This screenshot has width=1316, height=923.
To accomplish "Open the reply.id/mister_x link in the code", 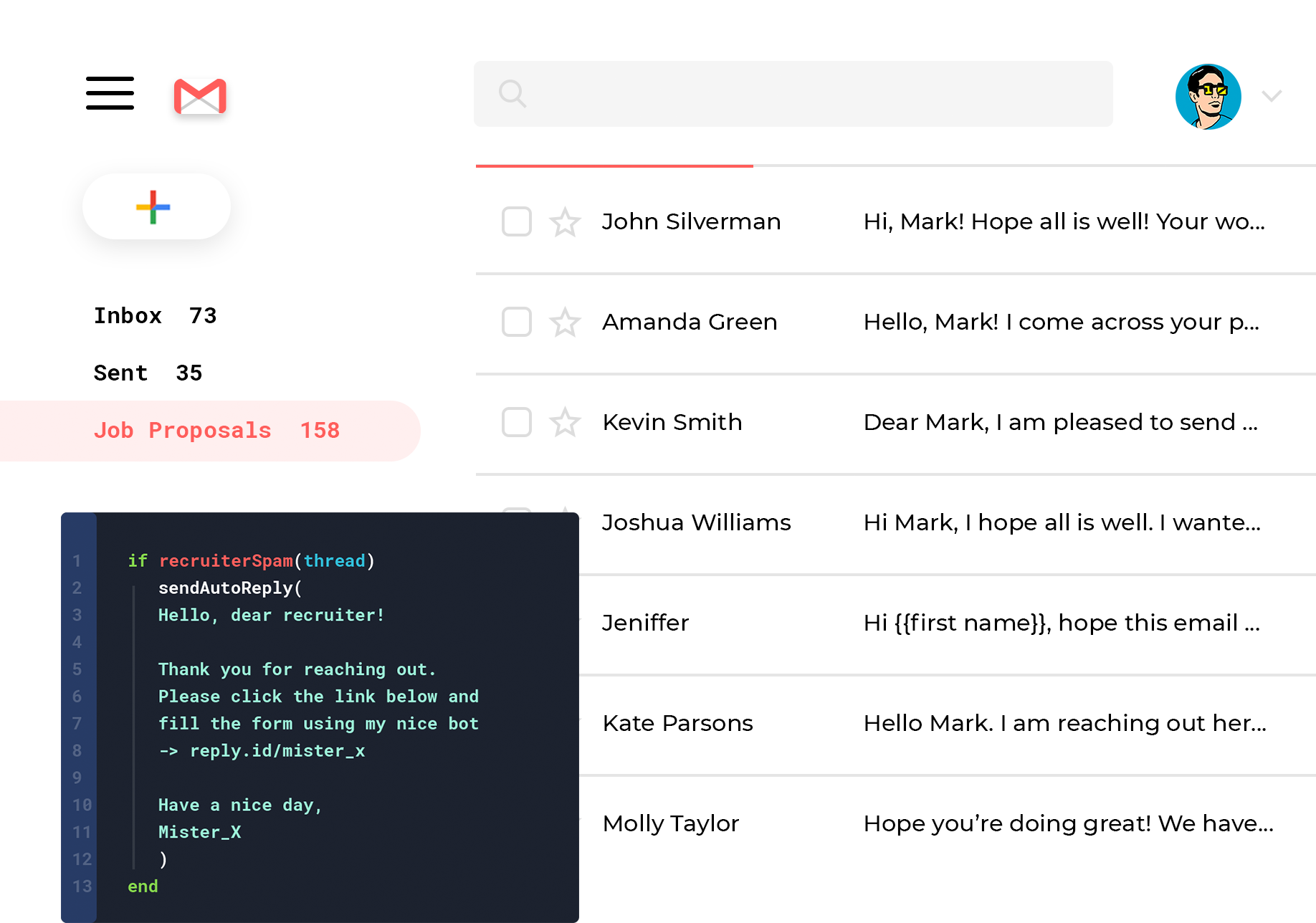I will tap(277, 750).
